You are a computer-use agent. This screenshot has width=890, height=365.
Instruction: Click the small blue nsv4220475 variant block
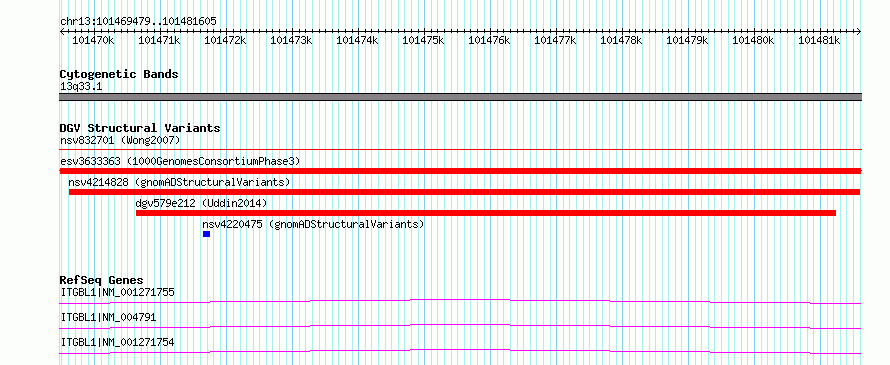(207, 234)
